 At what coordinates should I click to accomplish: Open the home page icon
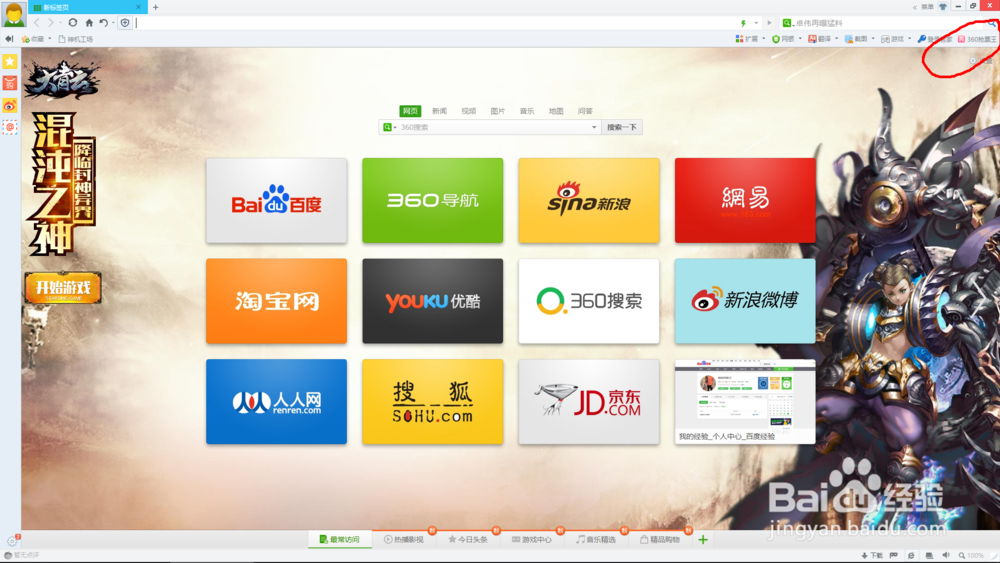tap(89, 23)
